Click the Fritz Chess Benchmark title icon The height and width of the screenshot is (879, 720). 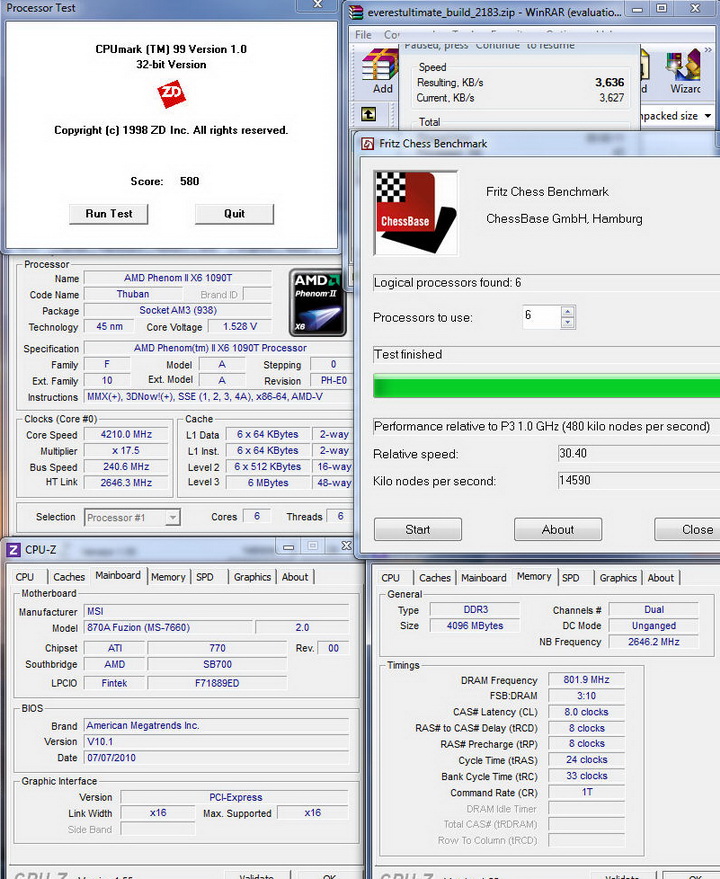(x=368, y=144)
